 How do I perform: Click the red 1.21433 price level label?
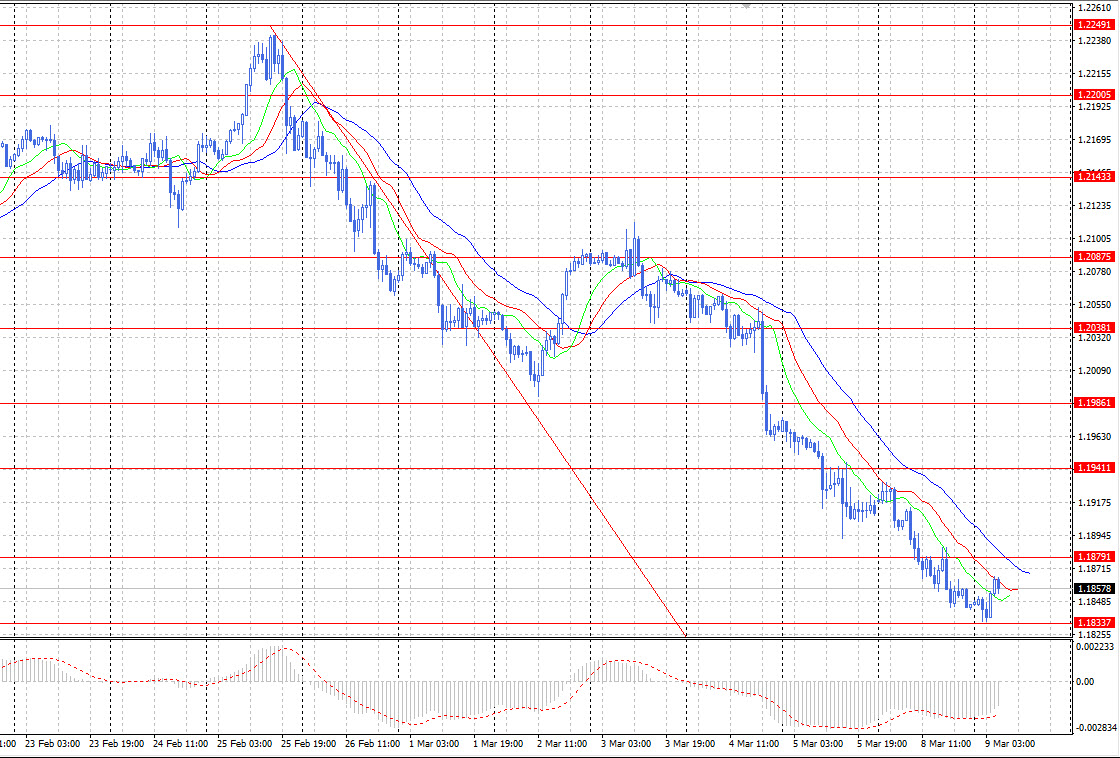click(1094, 176)
